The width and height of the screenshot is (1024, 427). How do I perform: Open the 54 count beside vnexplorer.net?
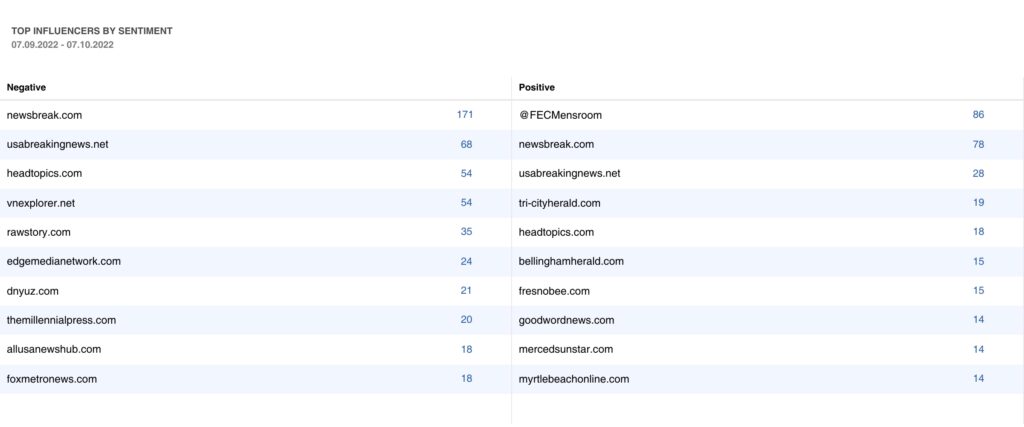466,203
